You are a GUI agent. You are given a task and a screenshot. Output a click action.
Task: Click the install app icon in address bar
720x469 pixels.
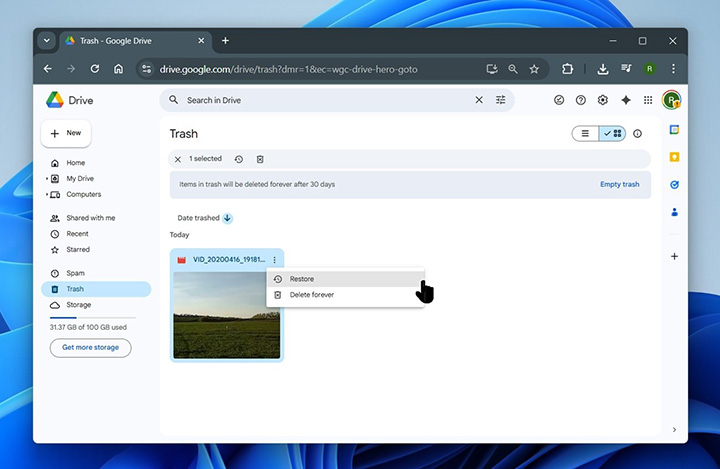coord(492,69)
